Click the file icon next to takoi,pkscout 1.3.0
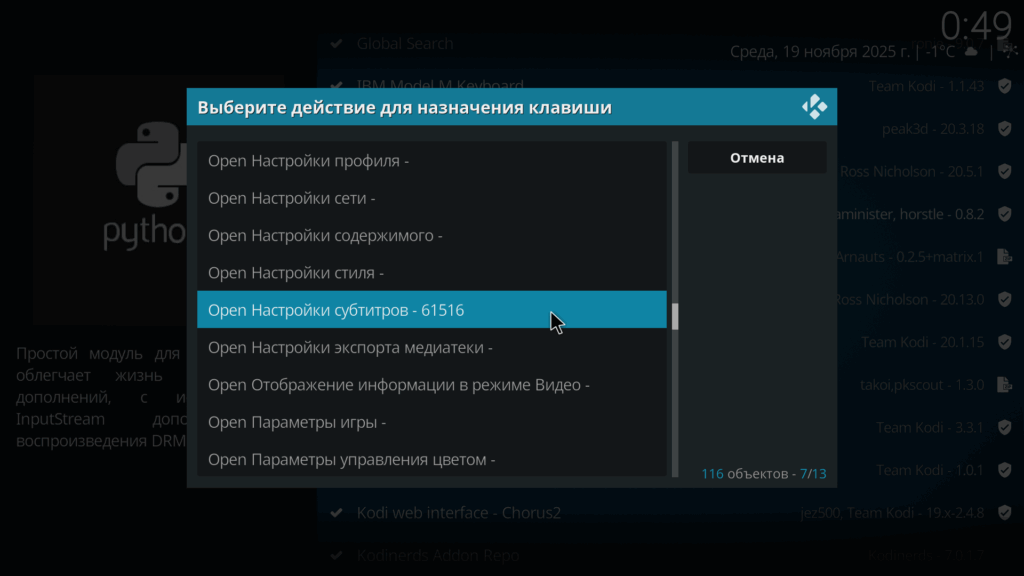The width and height of the screenshot is (1024, 576). coord(1004,385)
